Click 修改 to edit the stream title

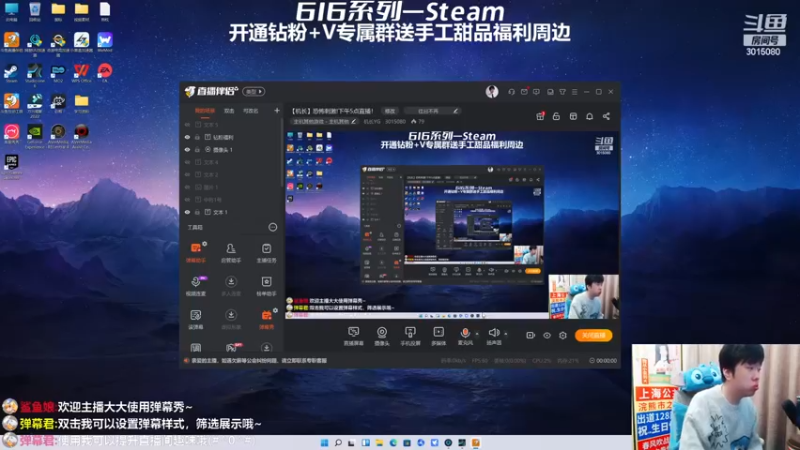390,111
